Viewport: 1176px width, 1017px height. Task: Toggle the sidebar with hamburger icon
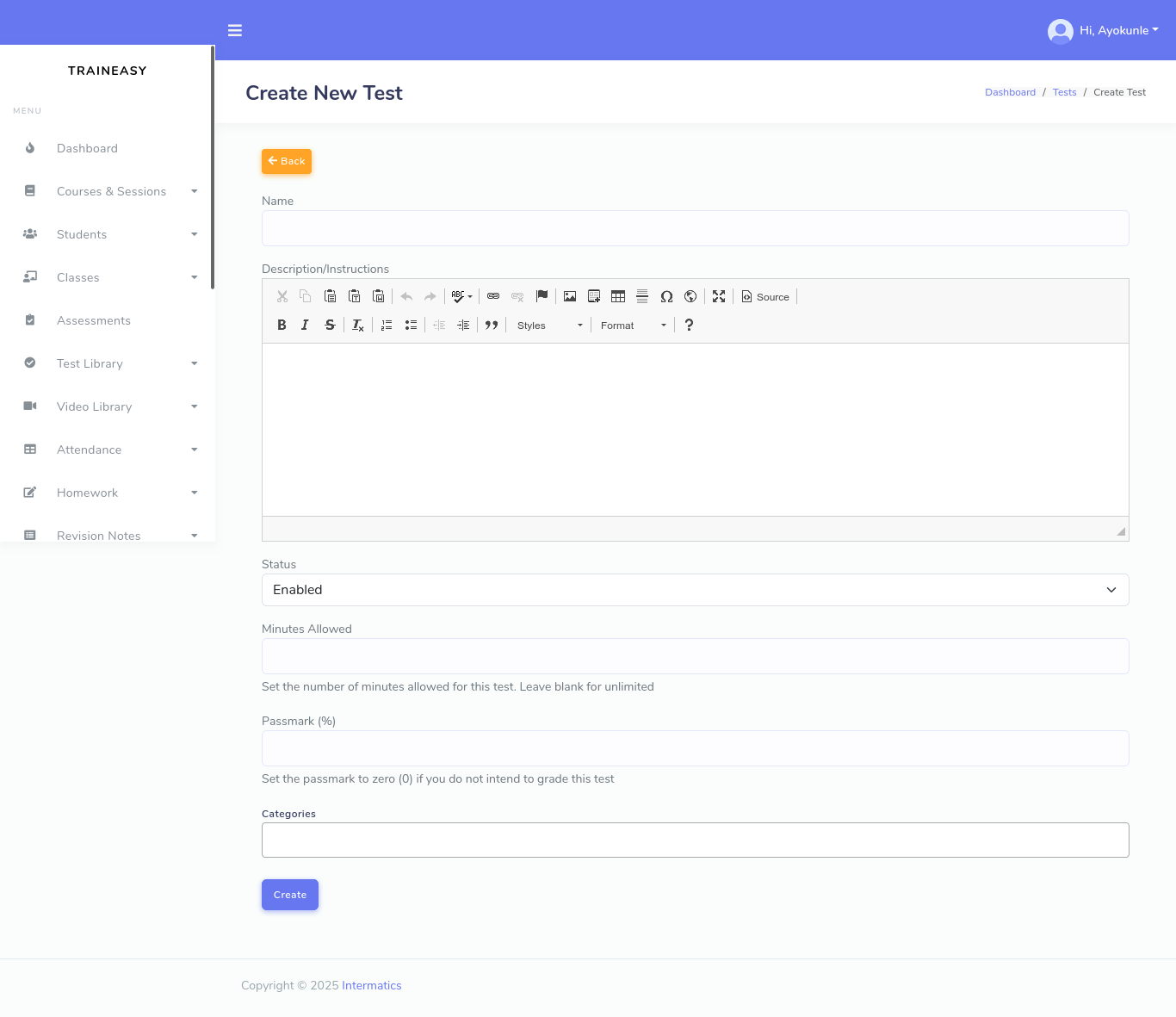tap(235, 30)
